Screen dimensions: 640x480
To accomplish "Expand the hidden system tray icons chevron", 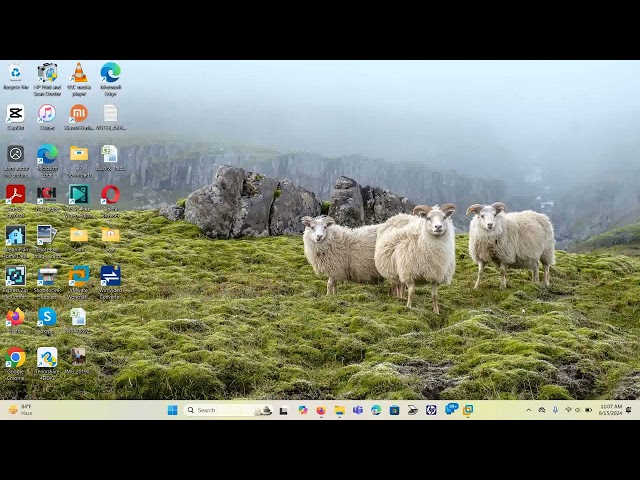I will click(x=529, y=410).
